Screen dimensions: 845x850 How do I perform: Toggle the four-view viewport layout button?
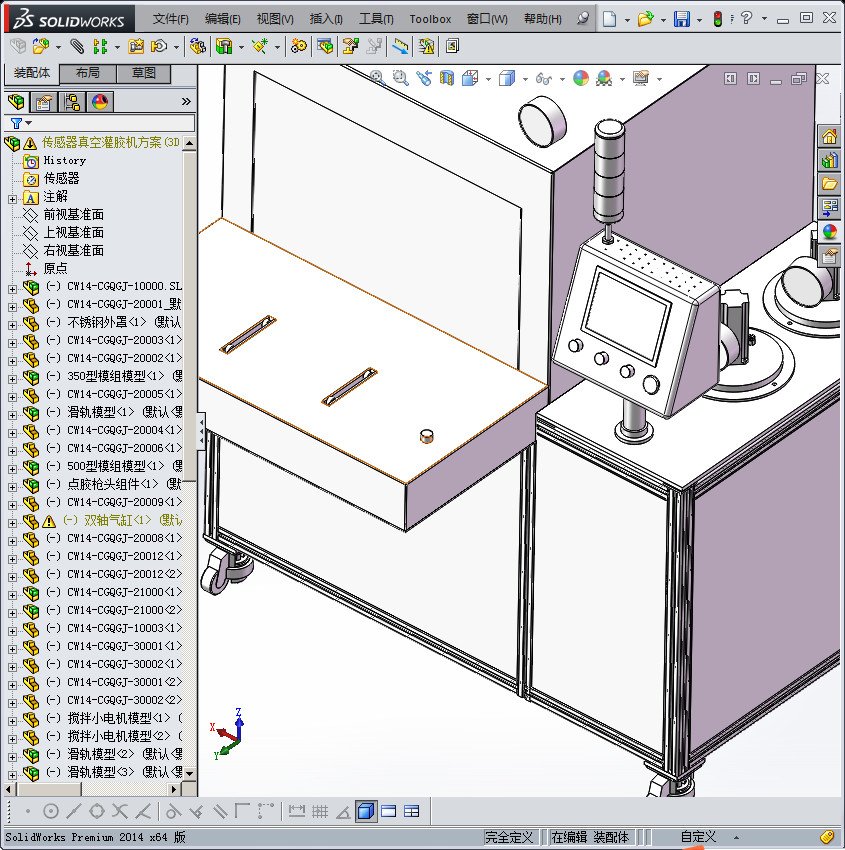(x=412, y=811)
